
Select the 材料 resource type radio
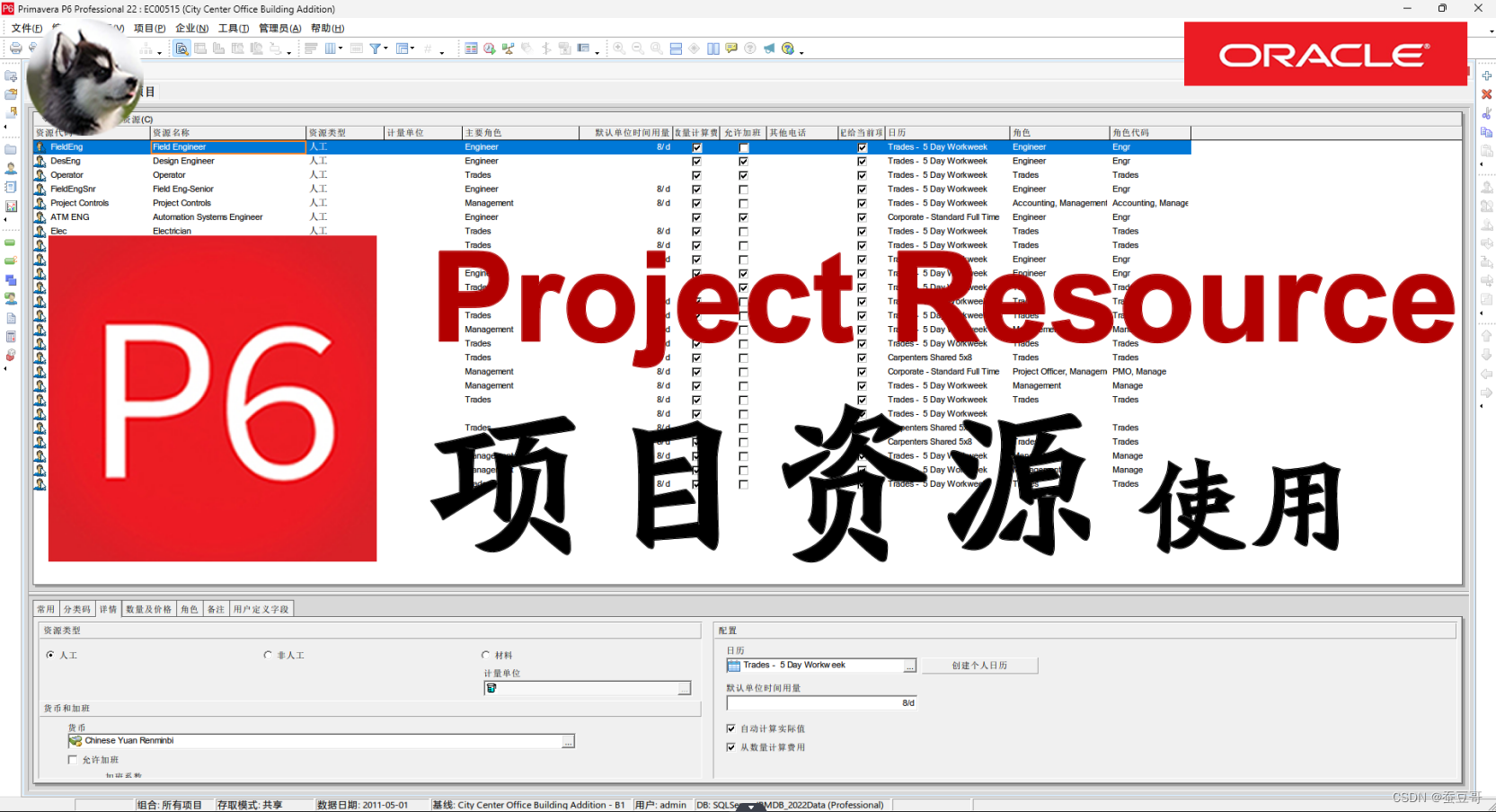pos(486,655)
